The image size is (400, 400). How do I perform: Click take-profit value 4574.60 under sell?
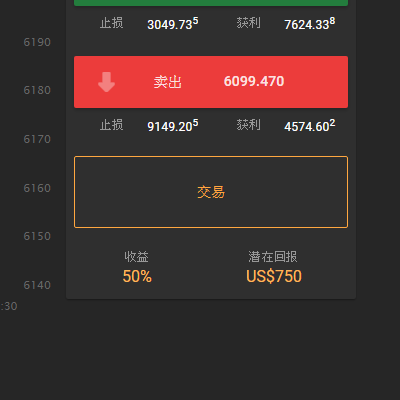coord(310,126)
